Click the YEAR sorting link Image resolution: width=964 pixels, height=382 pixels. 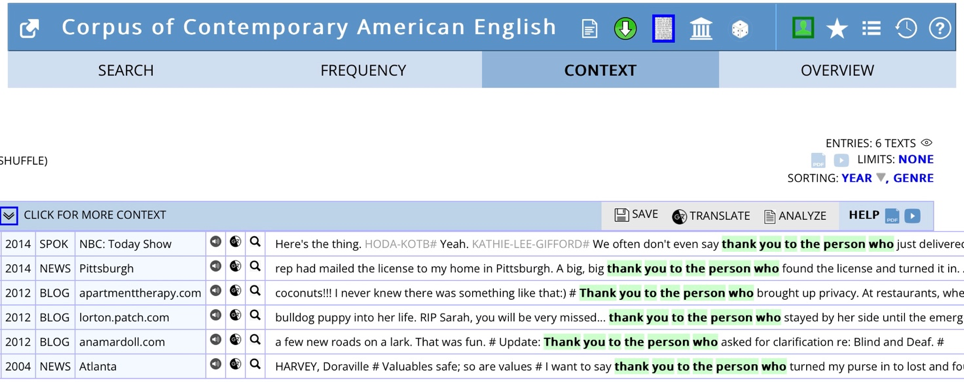tap(856, 178)
